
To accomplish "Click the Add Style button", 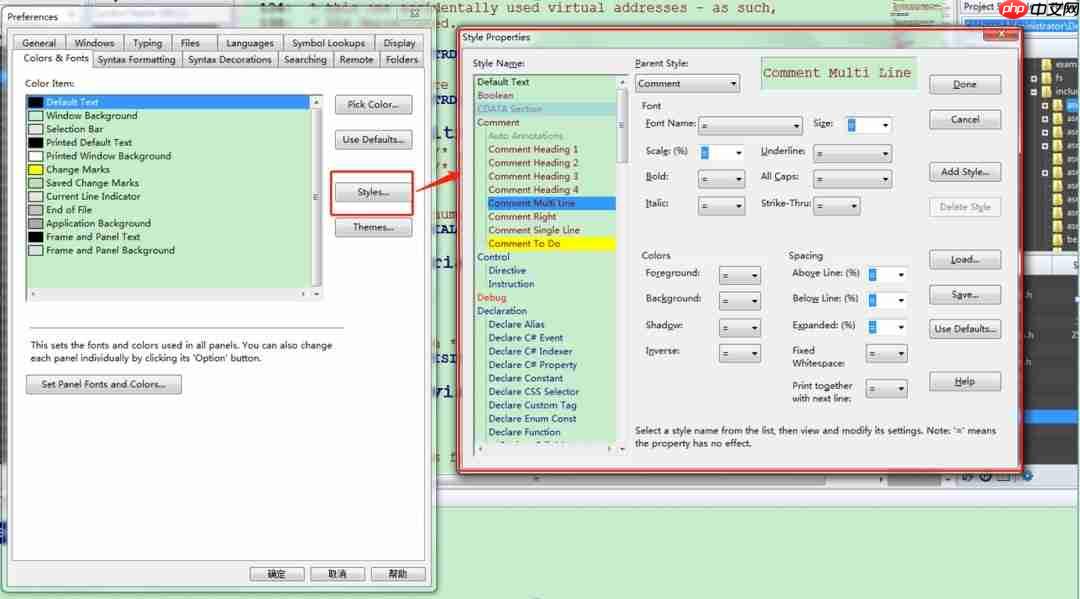I will click(x=964, y=172).
